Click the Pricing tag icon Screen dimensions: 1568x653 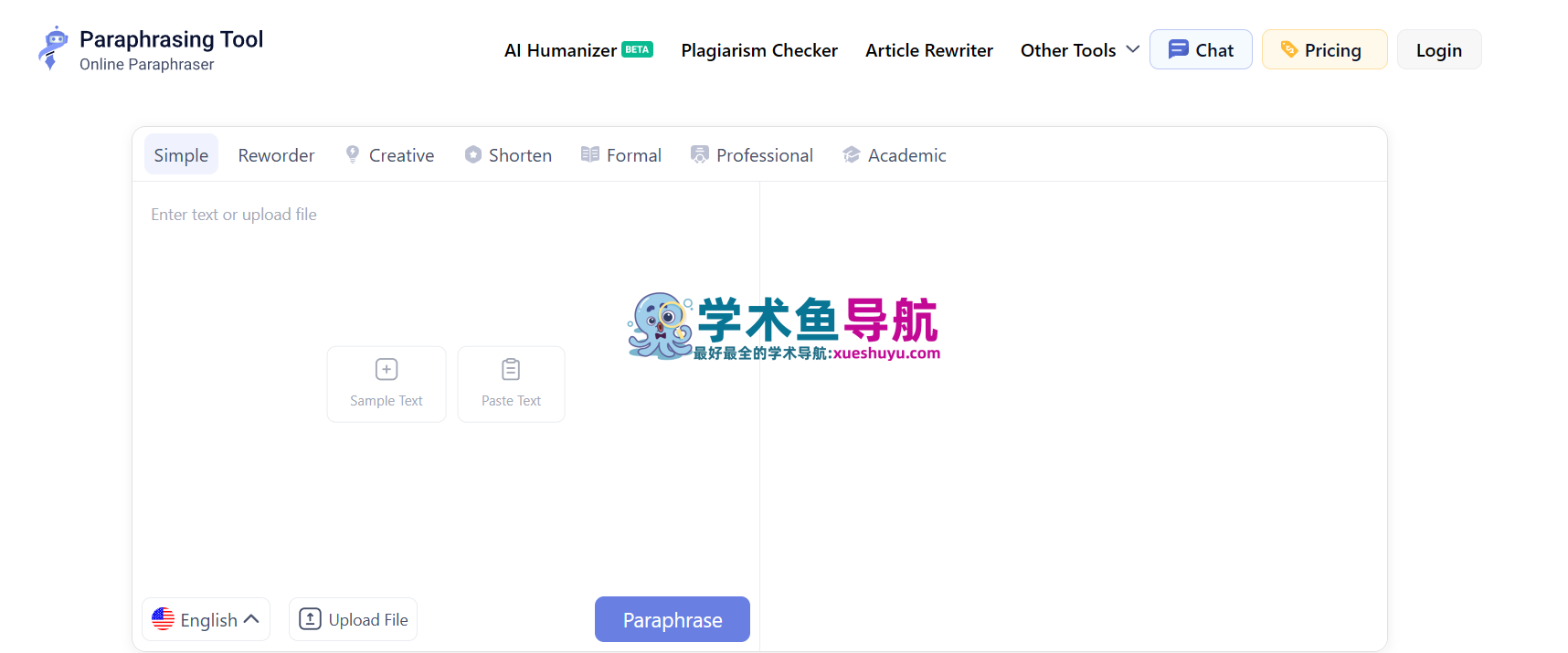tap(1289, 49)
